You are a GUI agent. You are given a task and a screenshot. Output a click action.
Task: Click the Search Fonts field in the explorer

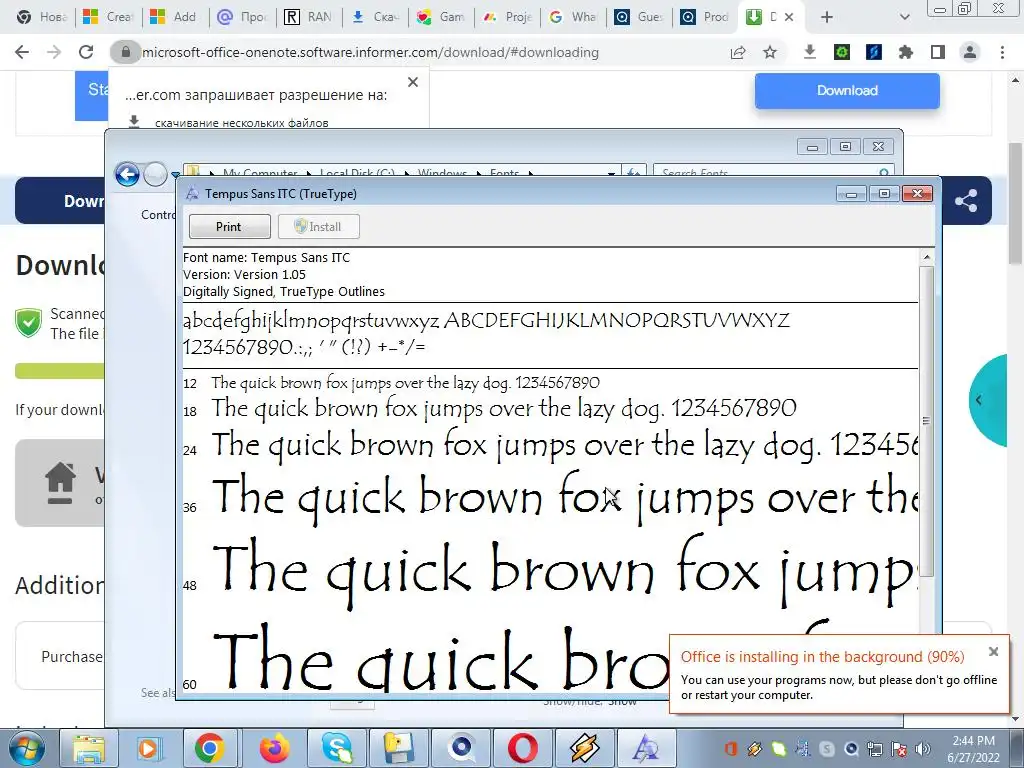click(772, 173)
